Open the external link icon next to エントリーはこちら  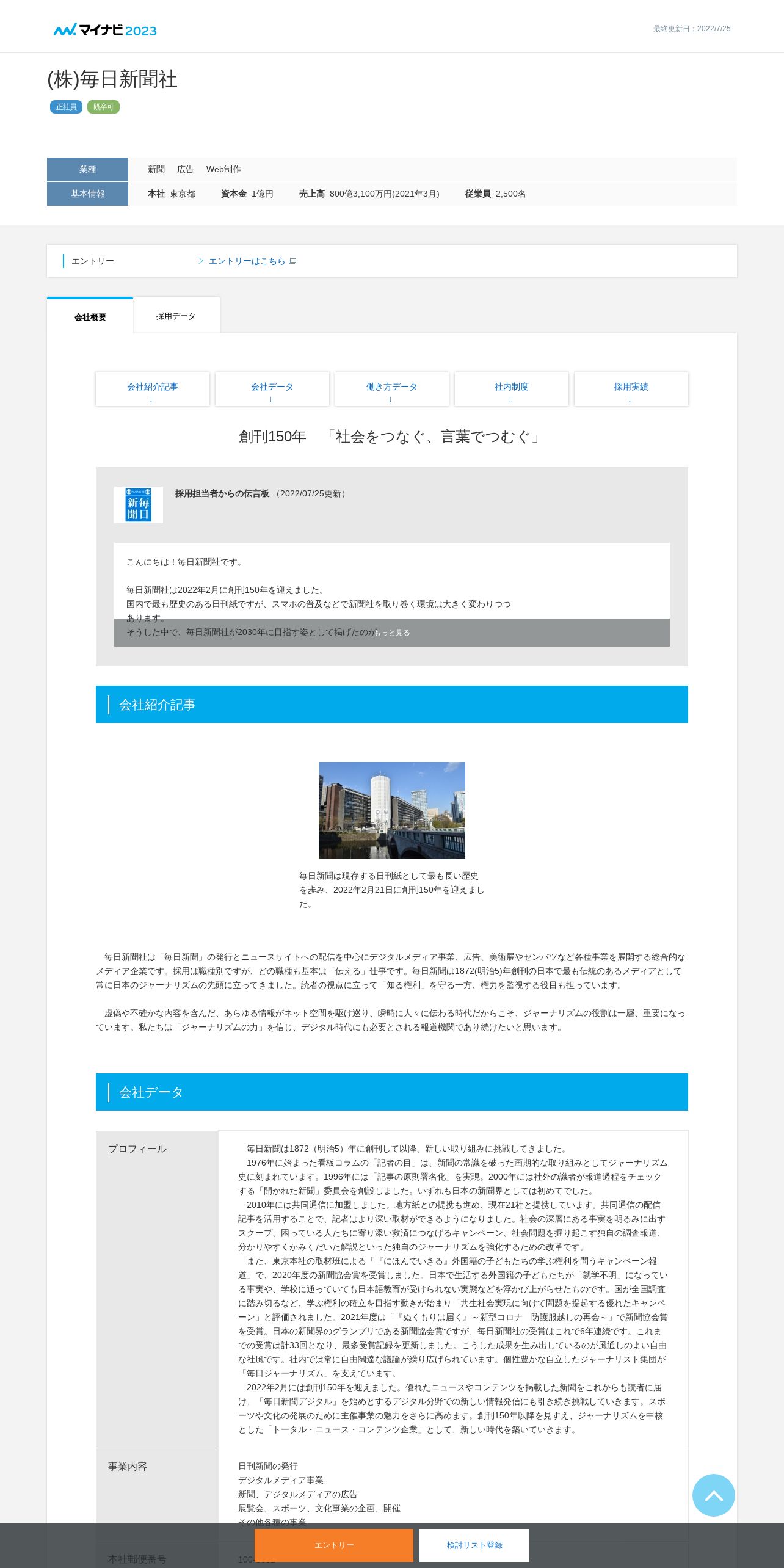click(292, 261)
